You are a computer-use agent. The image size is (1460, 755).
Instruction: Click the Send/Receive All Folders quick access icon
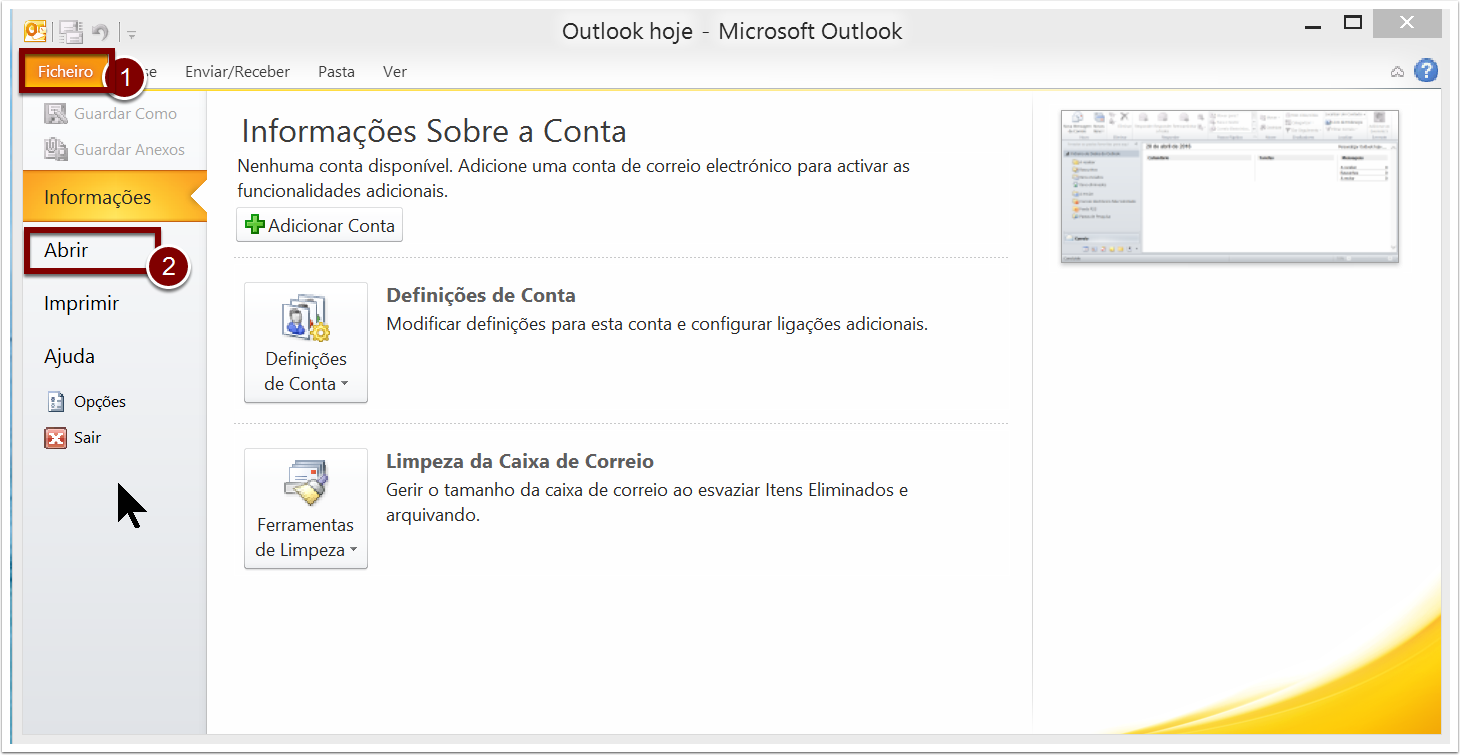click(x=70, y=32)
